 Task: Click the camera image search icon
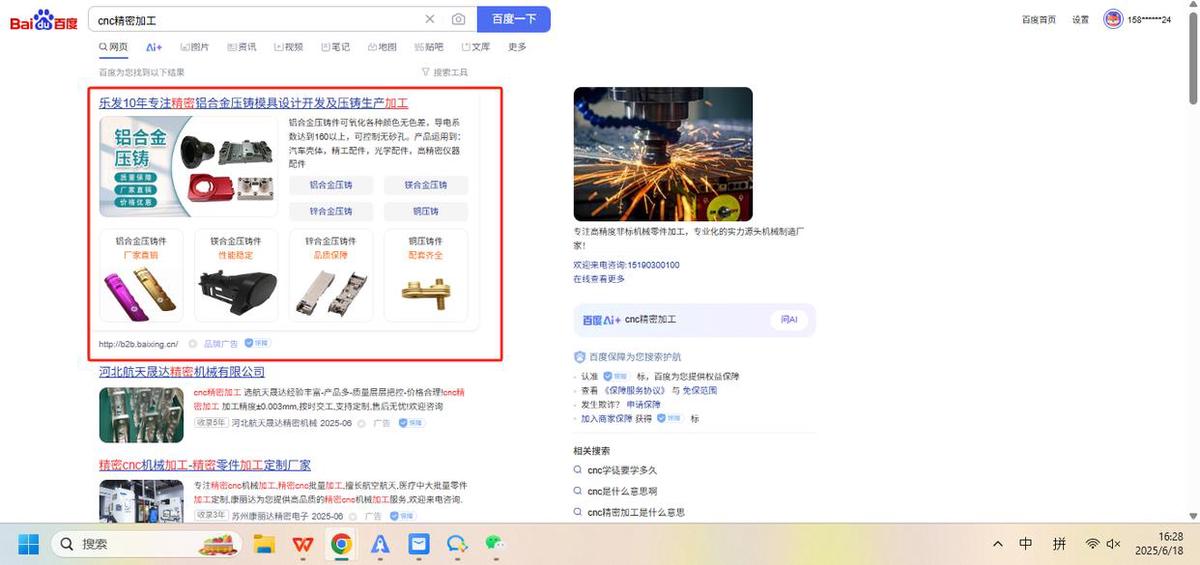458,19
